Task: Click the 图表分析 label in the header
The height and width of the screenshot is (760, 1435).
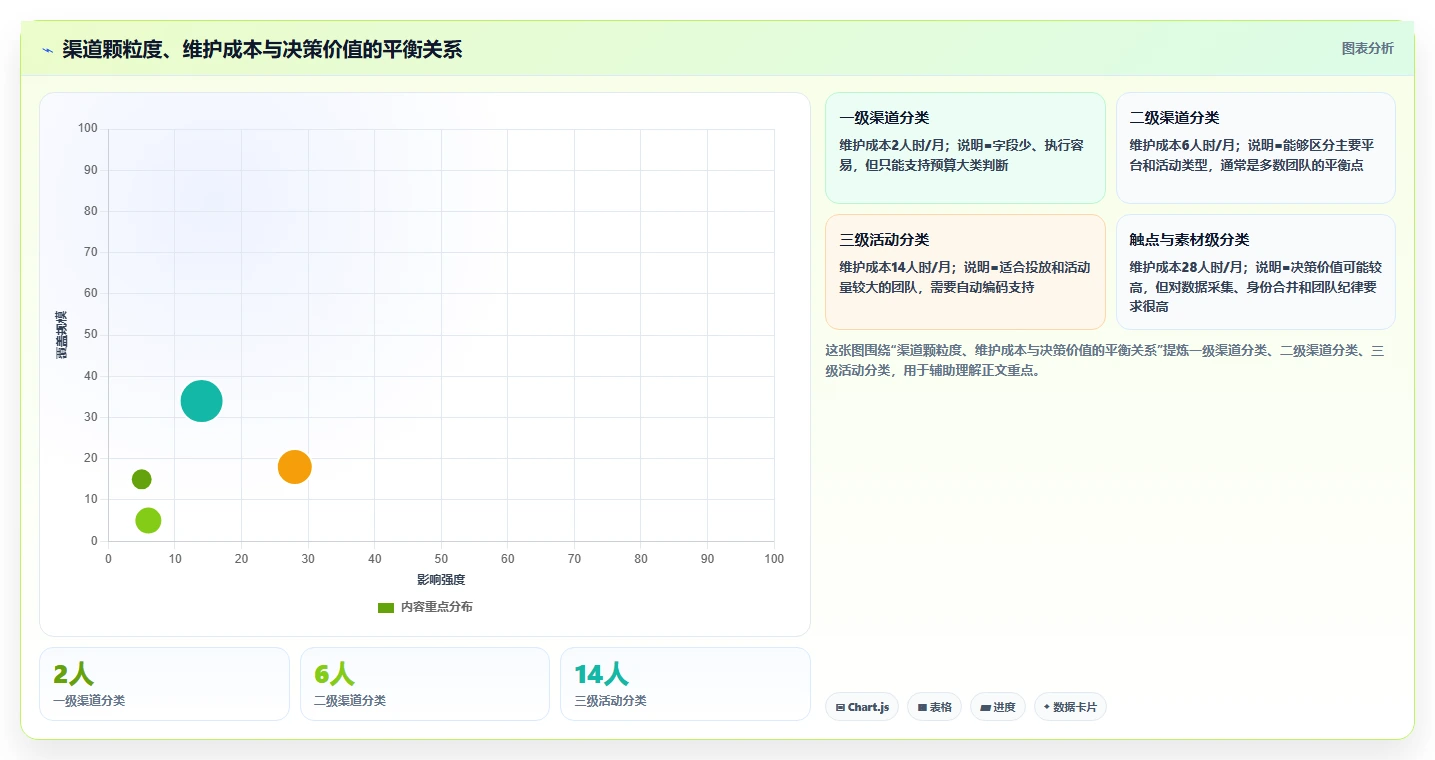Action: click(1367, 48)
